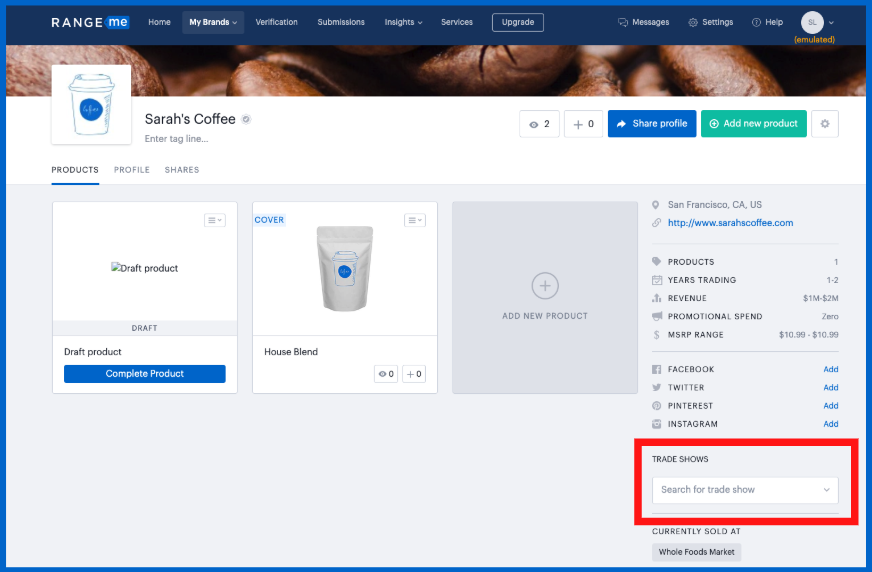This screenshot has height=572, width=872.
Task: Click the Whole Foods Market tag
Action: [696, 552]
